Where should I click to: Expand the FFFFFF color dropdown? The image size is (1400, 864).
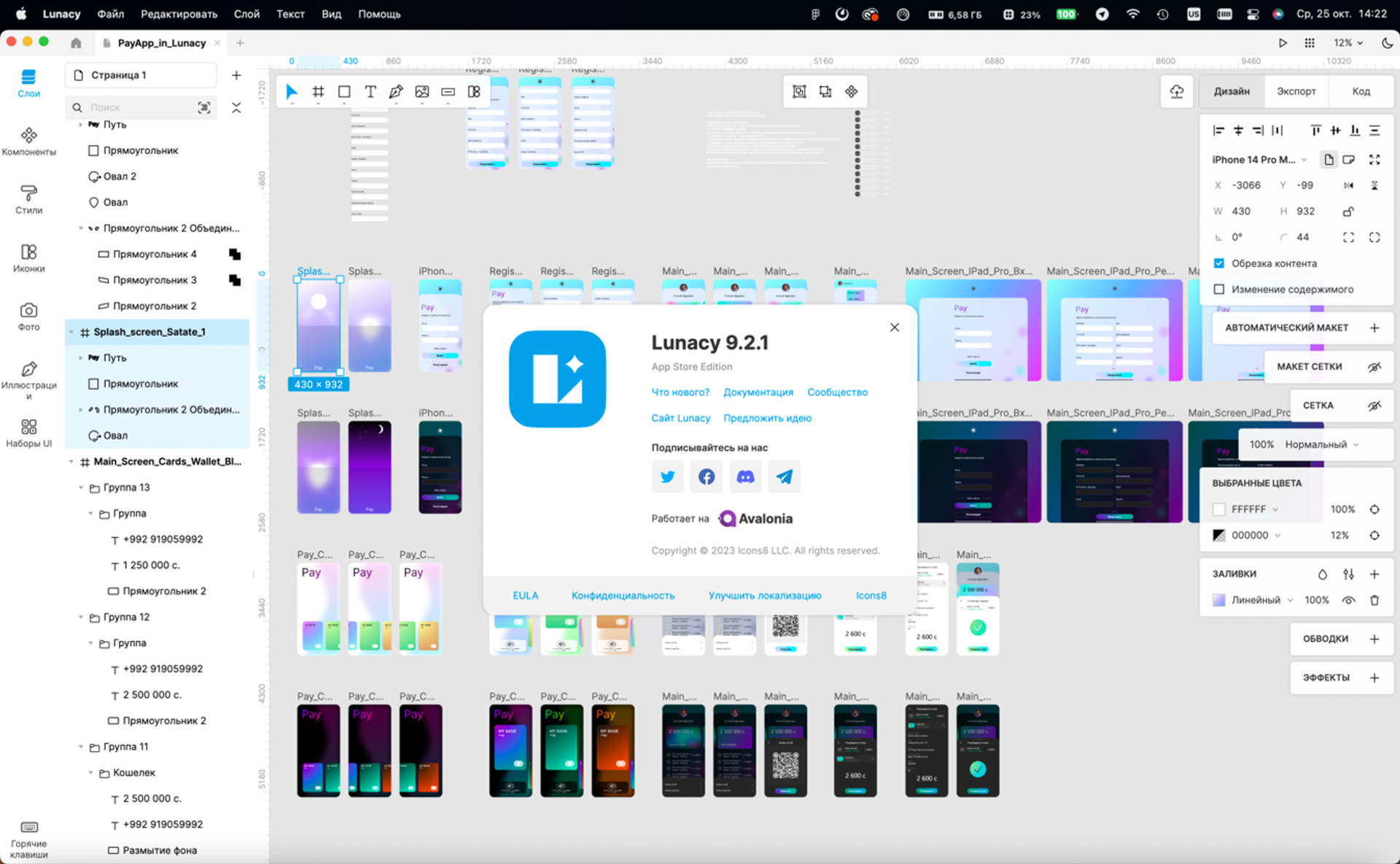(1275, 510)
